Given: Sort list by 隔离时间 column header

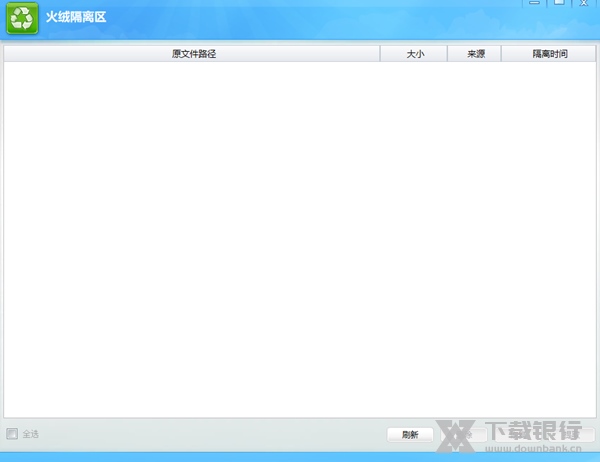Looking at the screenshot, I should point(549,54).
